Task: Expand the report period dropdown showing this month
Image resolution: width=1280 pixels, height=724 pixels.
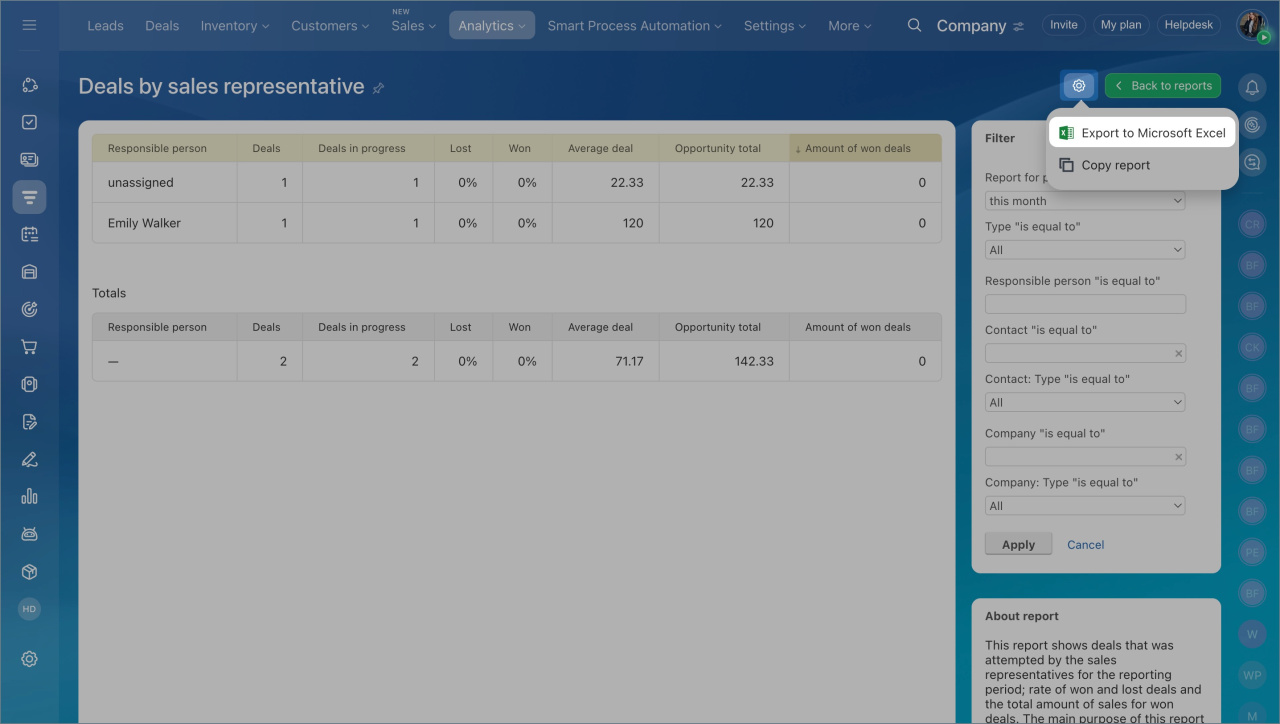Action: (x=1084, y=201)
